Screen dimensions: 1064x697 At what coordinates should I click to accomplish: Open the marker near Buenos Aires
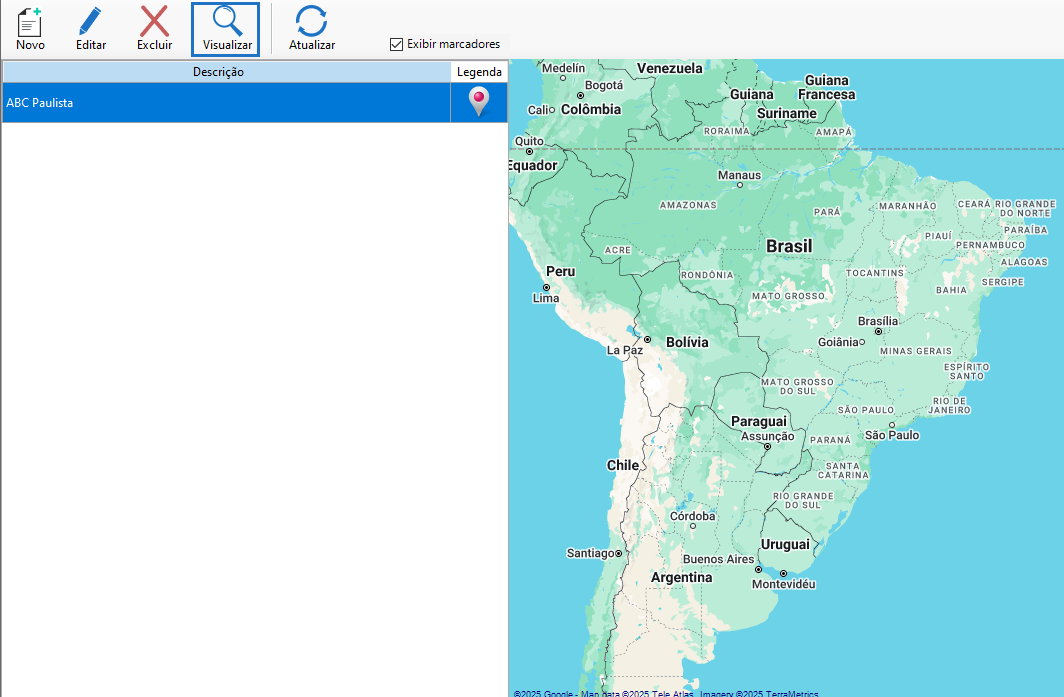click(x=758, y=570)
